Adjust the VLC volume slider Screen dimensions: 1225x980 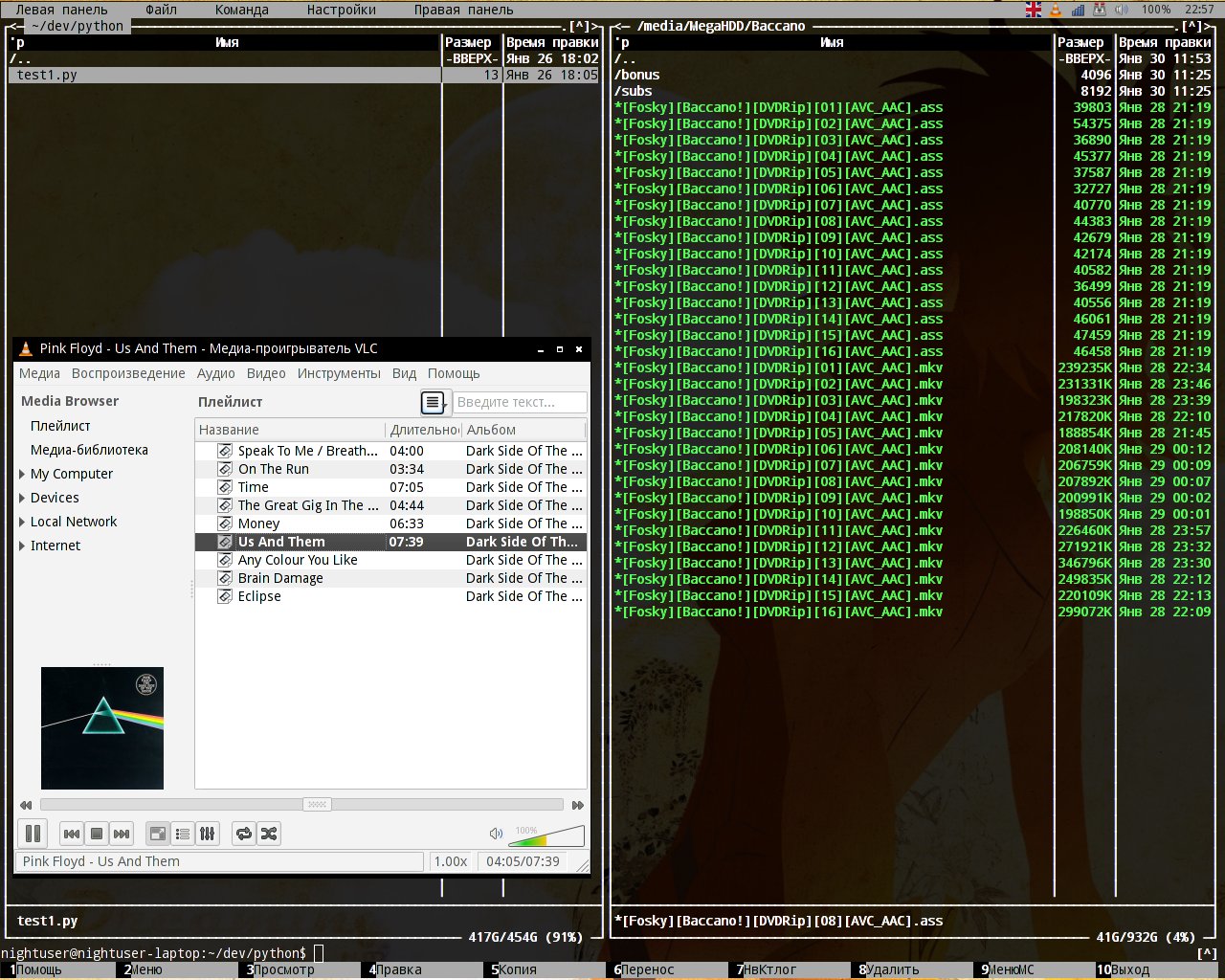[546, 835]
